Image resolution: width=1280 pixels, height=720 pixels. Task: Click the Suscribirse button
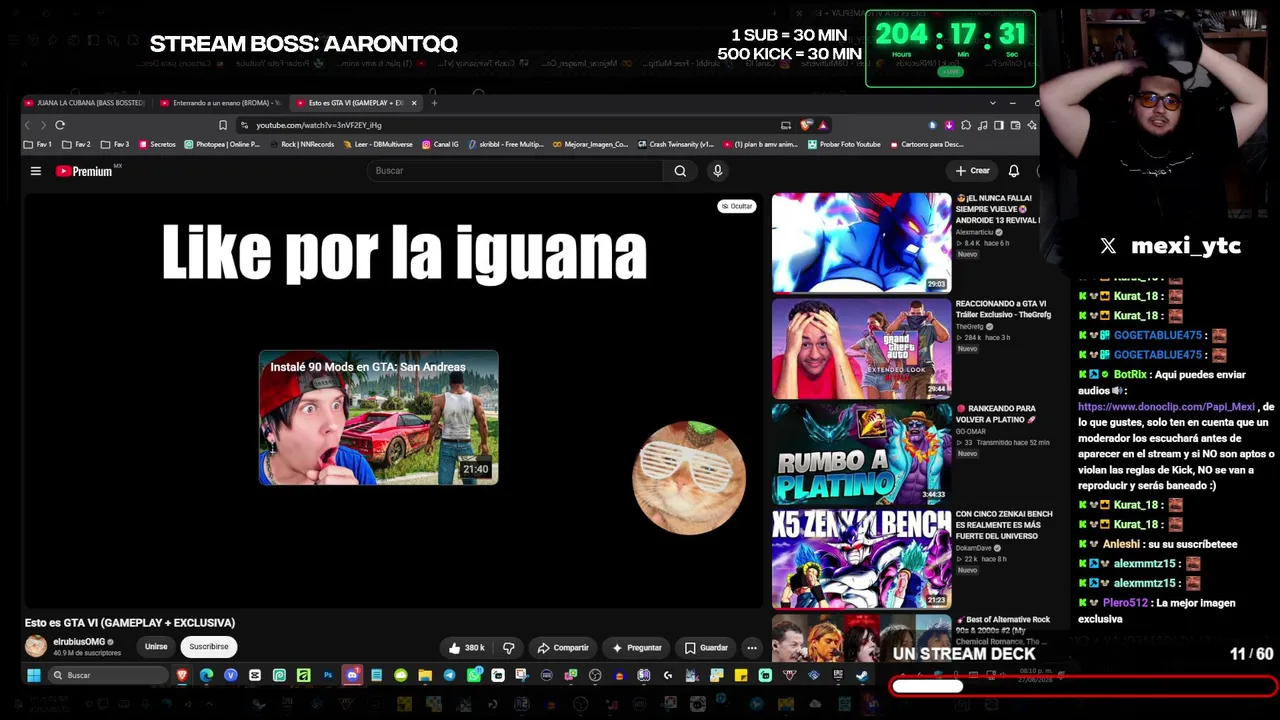coord(209,647)
